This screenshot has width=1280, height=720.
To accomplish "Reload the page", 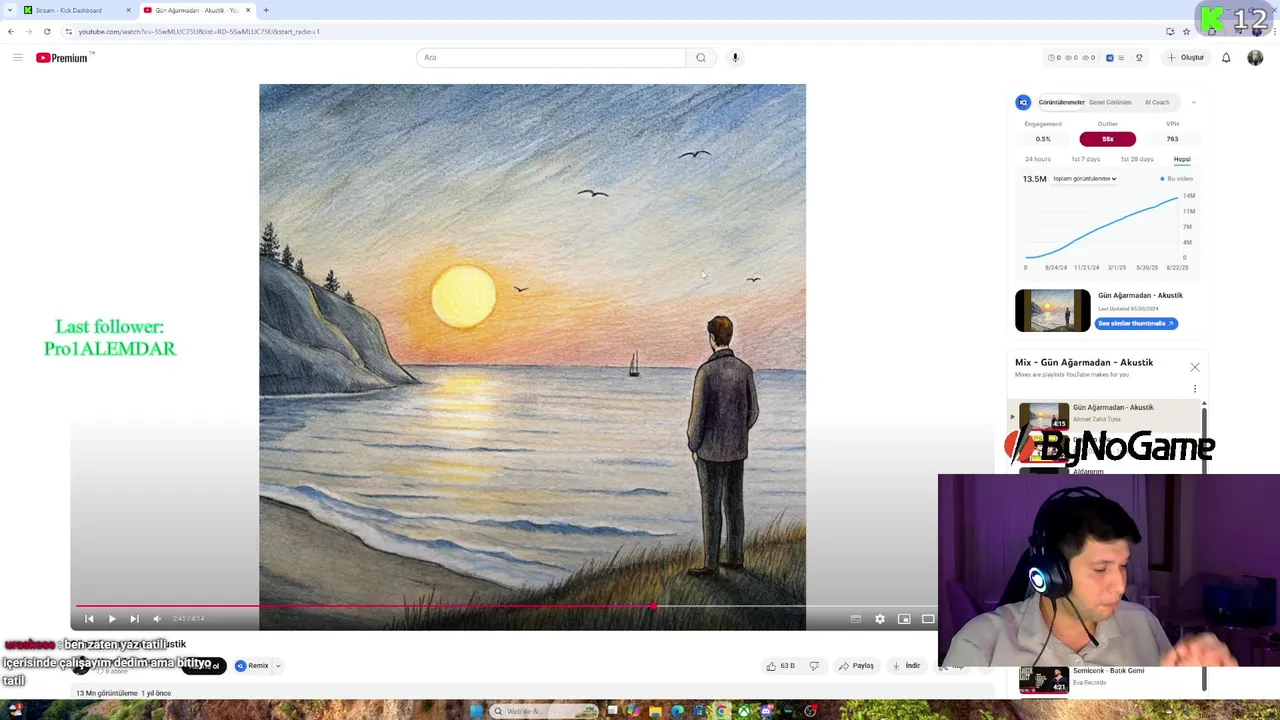I will 47,32.
